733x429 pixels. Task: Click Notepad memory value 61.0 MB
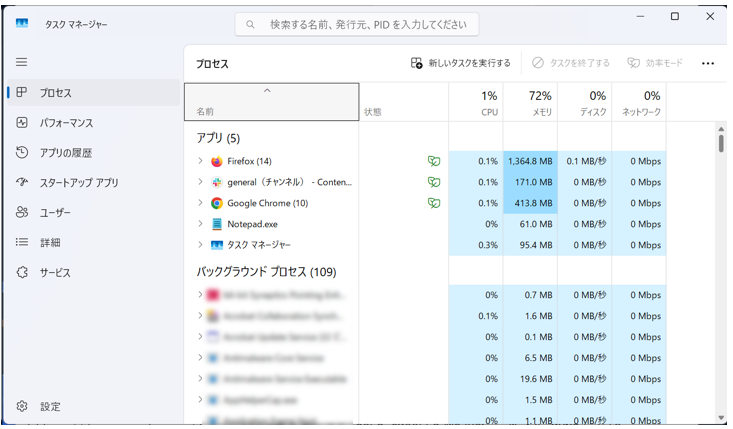536,224
